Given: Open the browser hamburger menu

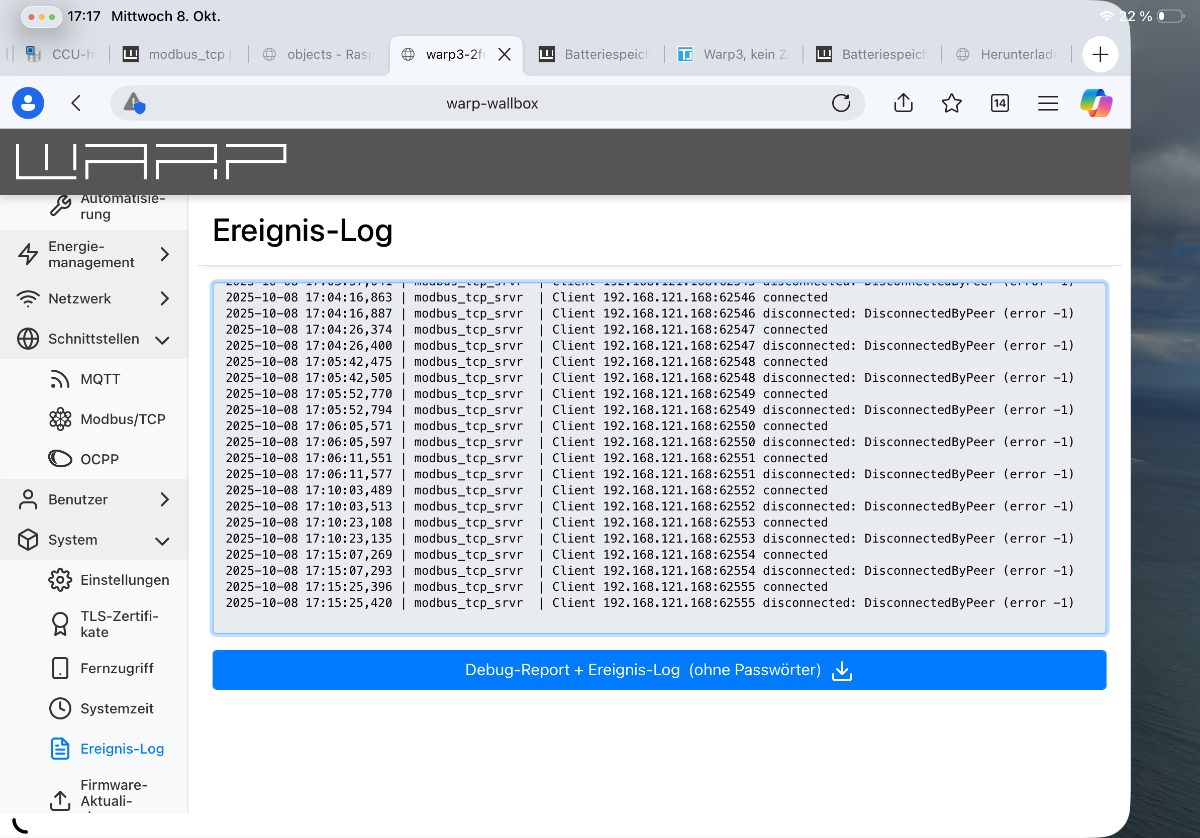Looking at the screenshot, I should pos(1047,103).
